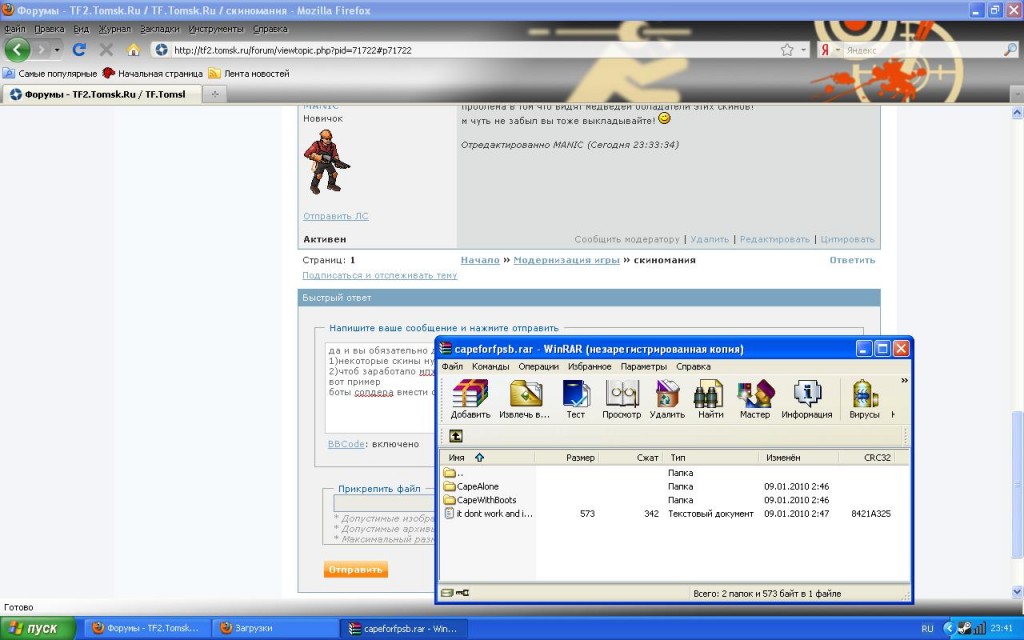This screenshot has height=640, width=1024.
Task: Click the Ответить reply link
Action: pyautogui.click(x=852, y=260)
